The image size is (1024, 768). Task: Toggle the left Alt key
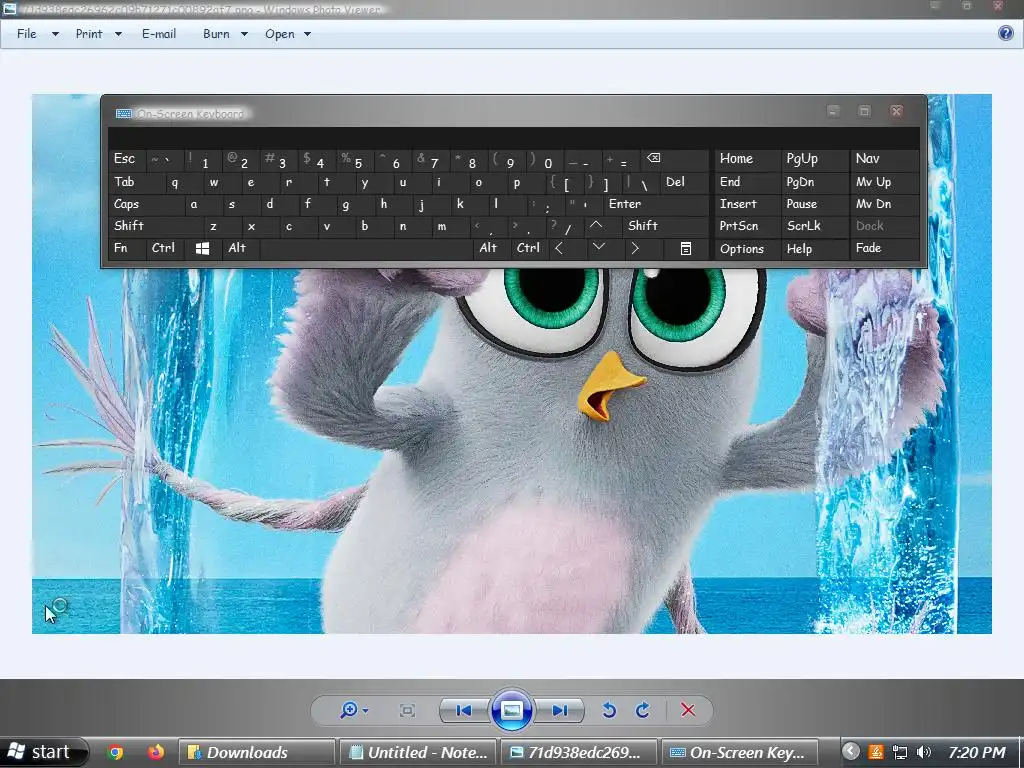click(241, 248)
